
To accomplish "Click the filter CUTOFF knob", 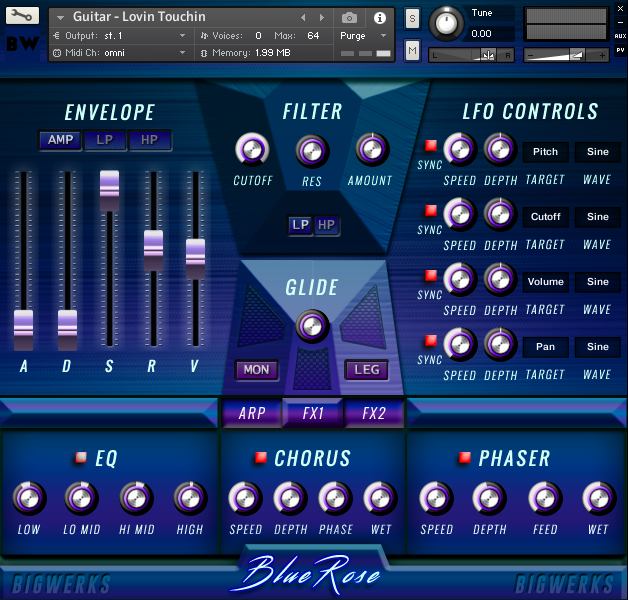I will click(x=252, y=150).
